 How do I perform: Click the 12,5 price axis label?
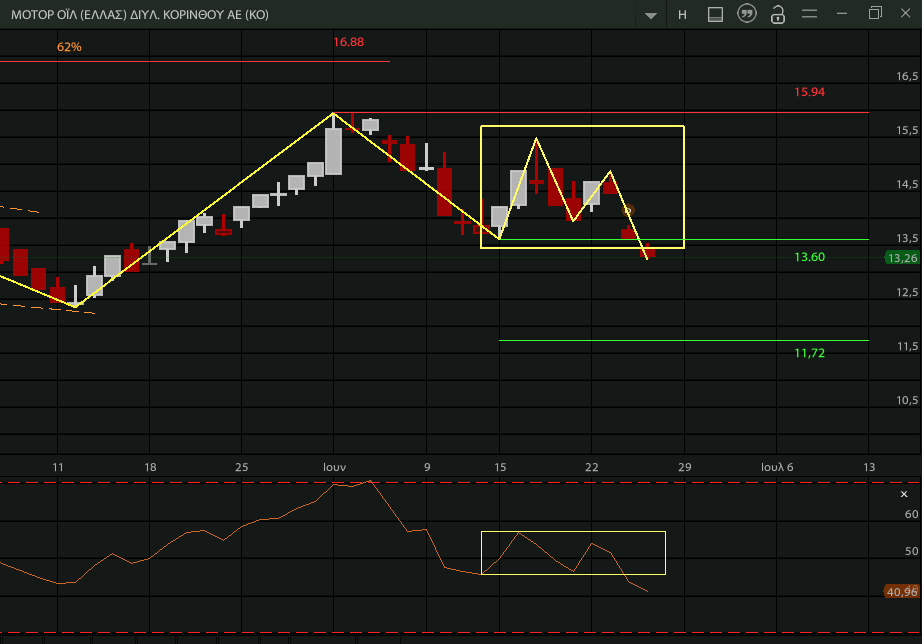[907, 292]
